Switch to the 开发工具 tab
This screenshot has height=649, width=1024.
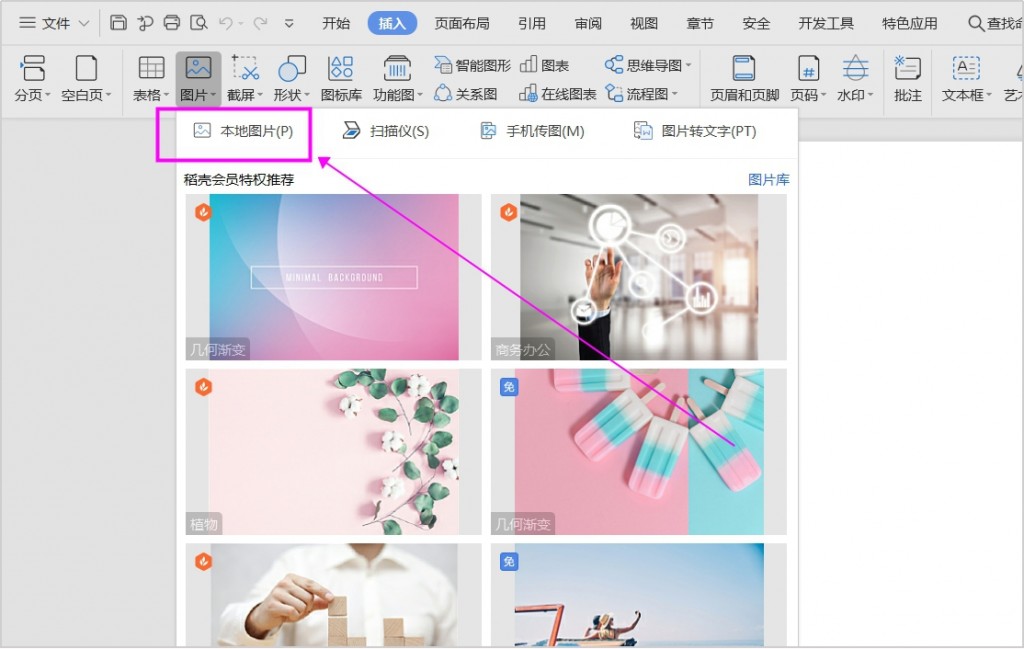coord(826,24)
